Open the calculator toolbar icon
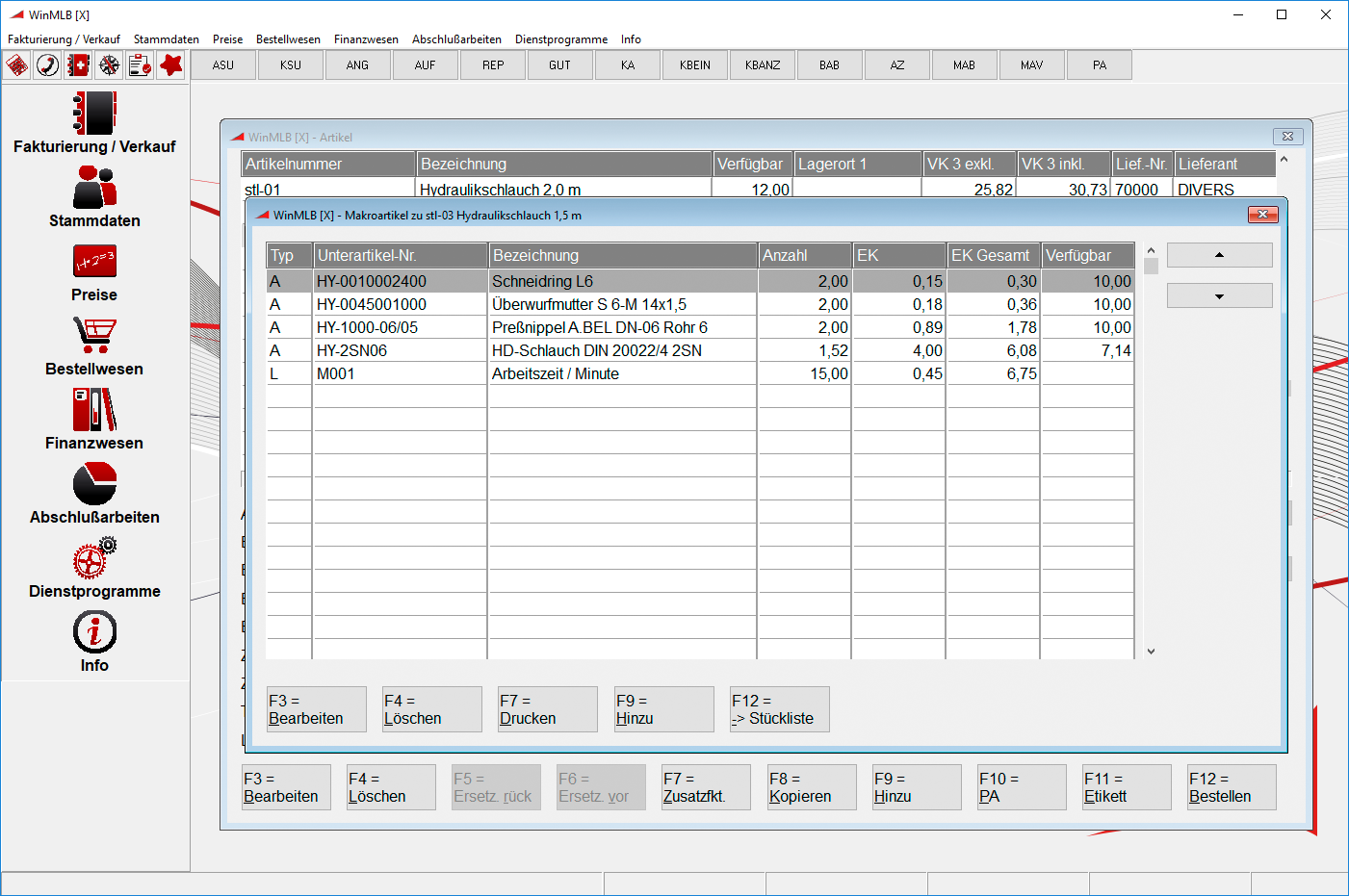The width and height of the screenshot is (1349, 896). [x=17, y=65]
